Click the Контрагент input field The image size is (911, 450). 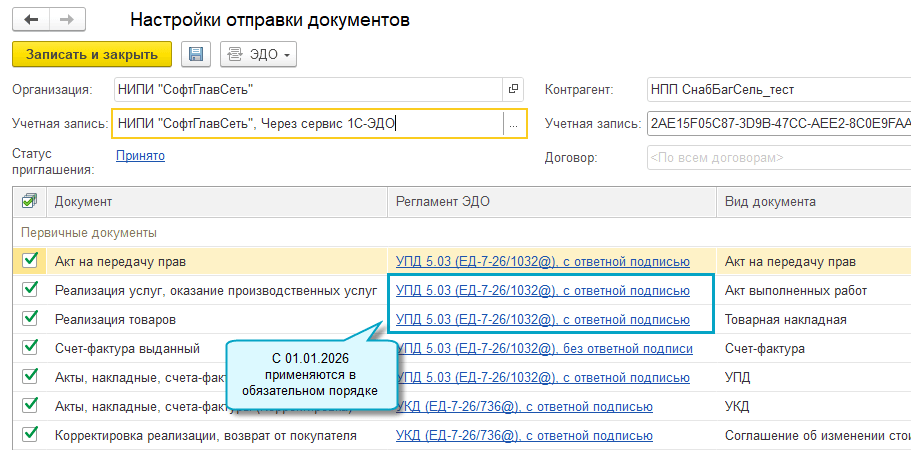point(778,89)
